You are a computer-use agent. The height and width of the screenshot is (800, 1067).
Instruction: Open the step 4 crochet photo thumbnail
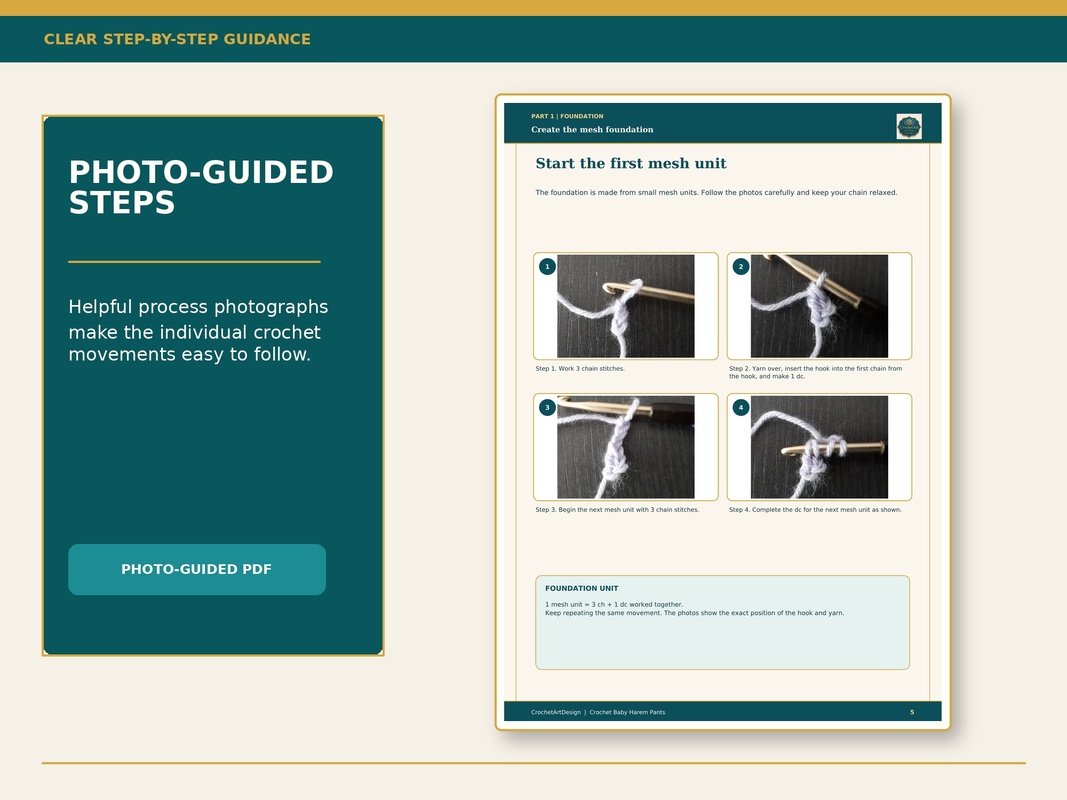[x=819, y=447]
